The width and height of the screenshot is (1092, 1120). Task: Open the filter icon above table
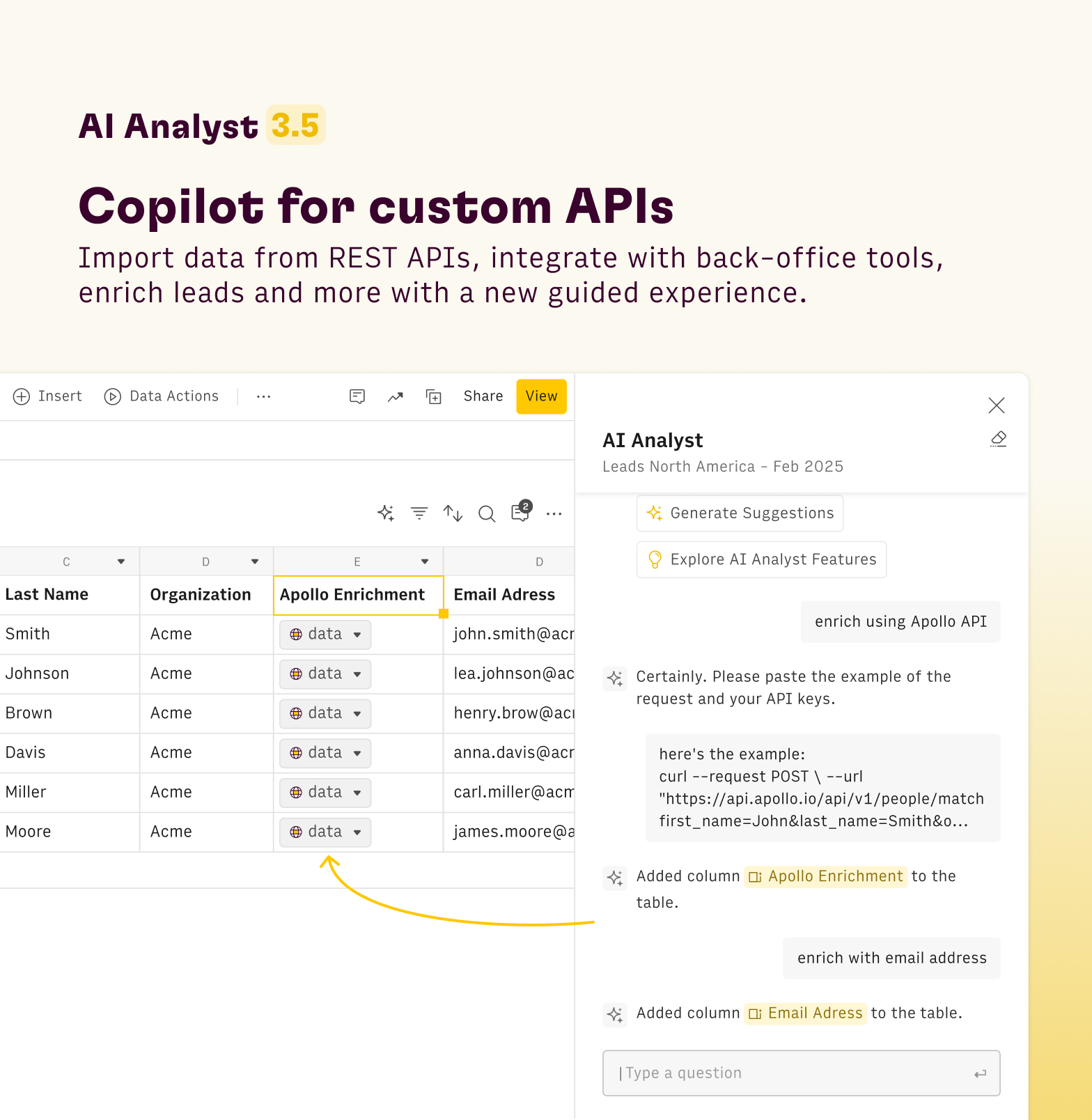click(x=419, y=513)
